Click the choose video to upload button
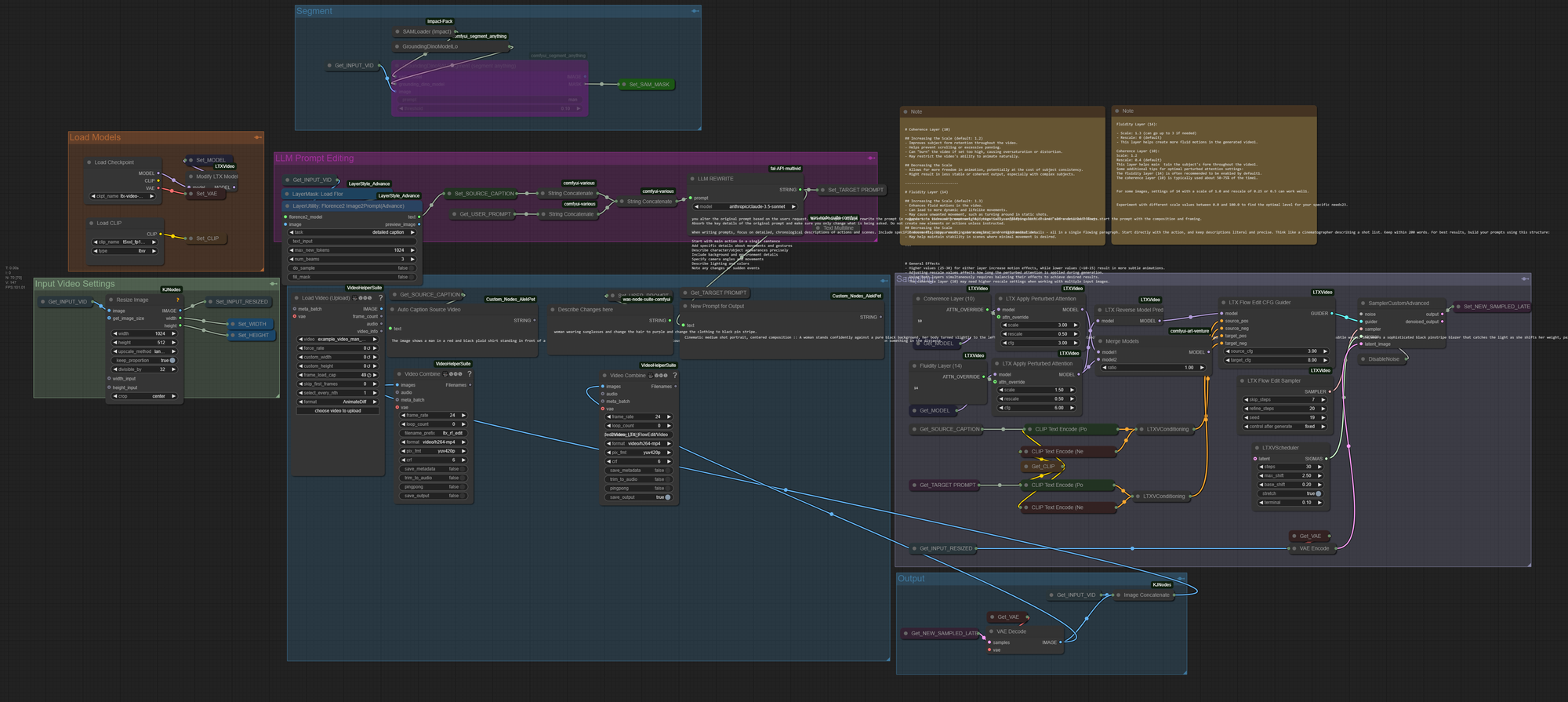Screen dimensions: 1568x702 pyautogui.click(x=337, y=411)
